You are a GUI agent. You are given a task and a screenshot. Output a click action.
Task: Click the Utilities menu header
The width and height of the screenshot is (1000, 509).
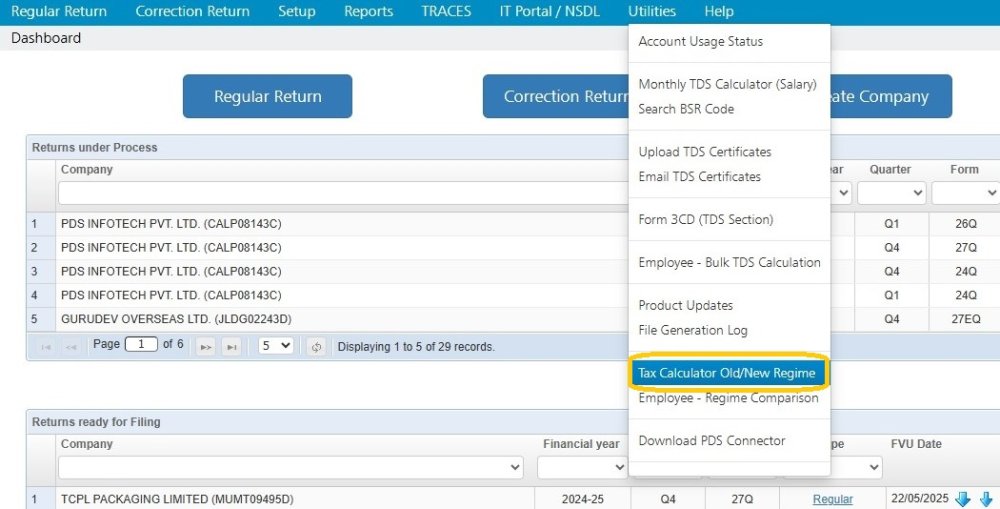click(x=652, y=11)
